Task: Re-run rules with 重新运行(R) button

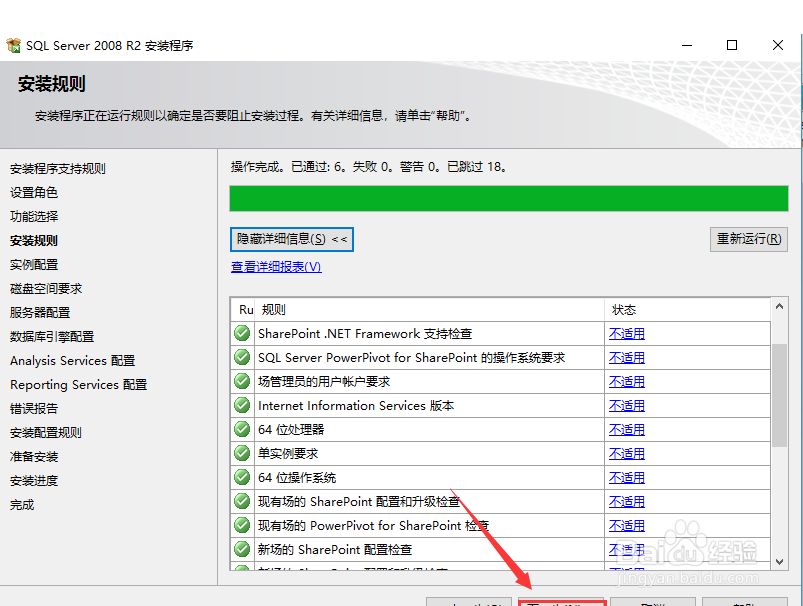Action: [x=749, y=239]
